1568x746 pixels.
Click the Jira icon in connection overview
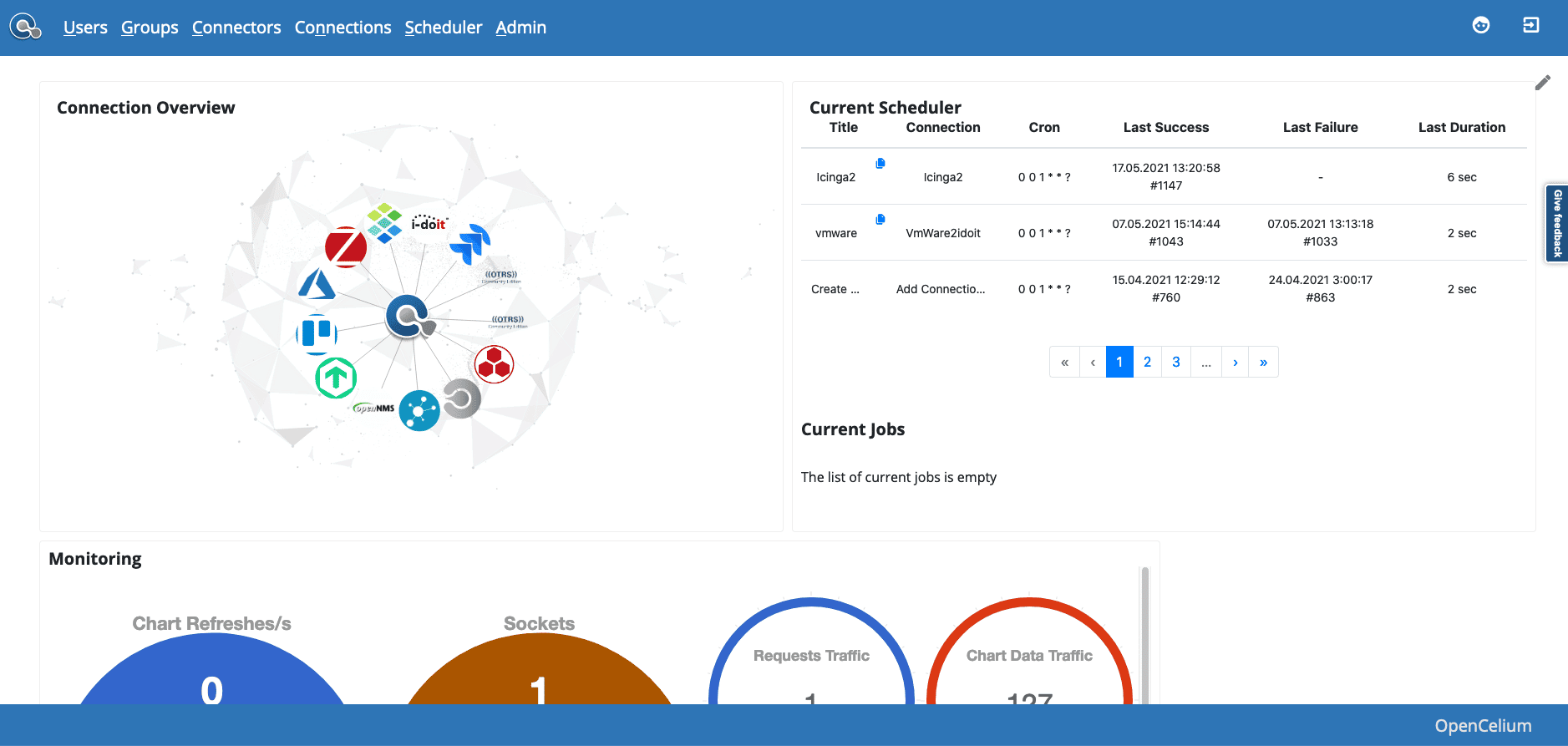[x=471, y=243]
